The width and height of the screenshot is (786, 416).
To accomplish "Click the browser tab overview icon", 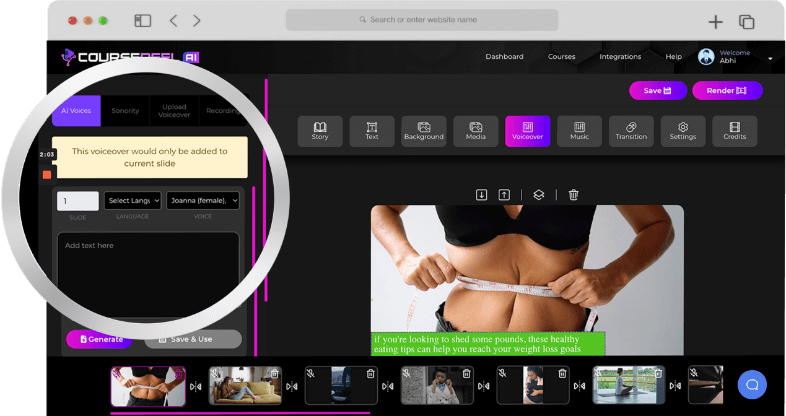I will point(747,22).
